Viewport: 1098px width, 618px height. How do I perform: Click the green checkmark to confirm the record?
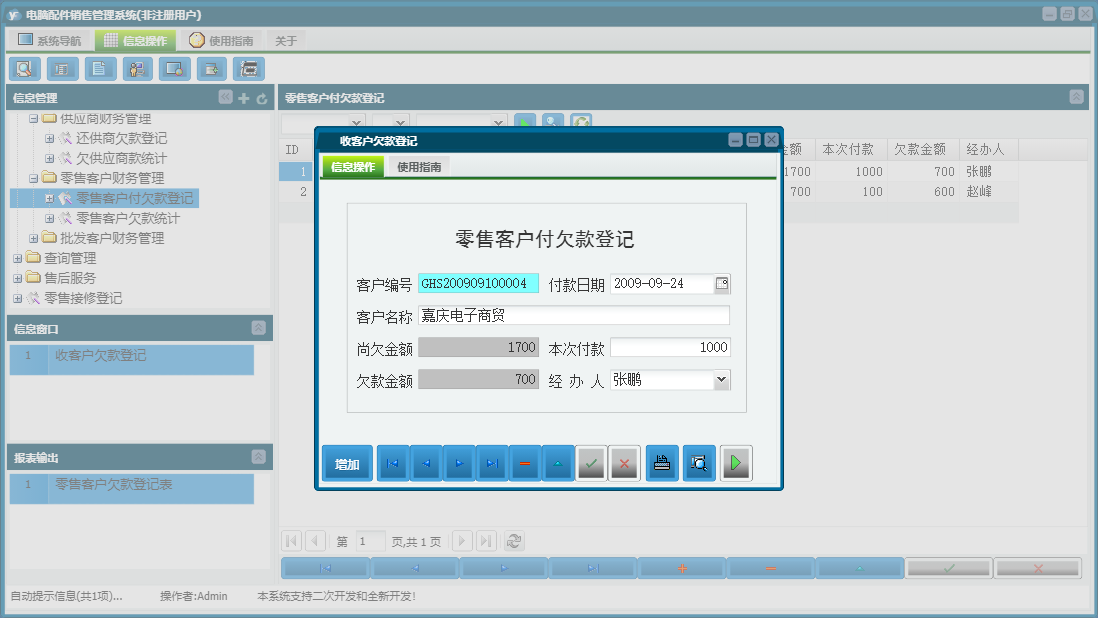[589, 462]
